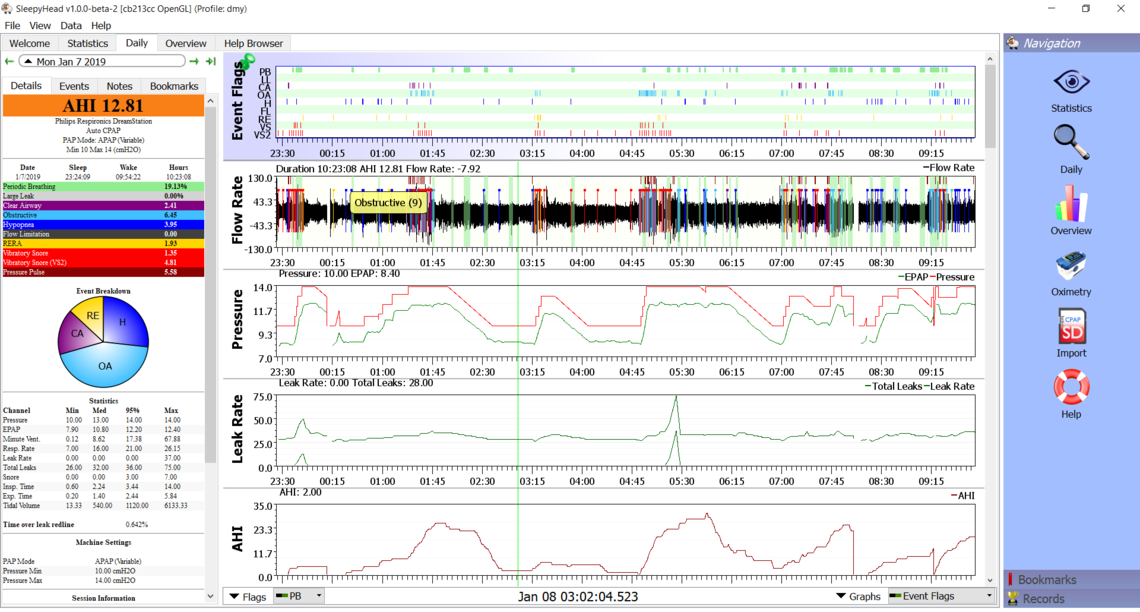Go to previous day with left arrow
Viewport: 1140px width, 612px height.
[9, 62]
